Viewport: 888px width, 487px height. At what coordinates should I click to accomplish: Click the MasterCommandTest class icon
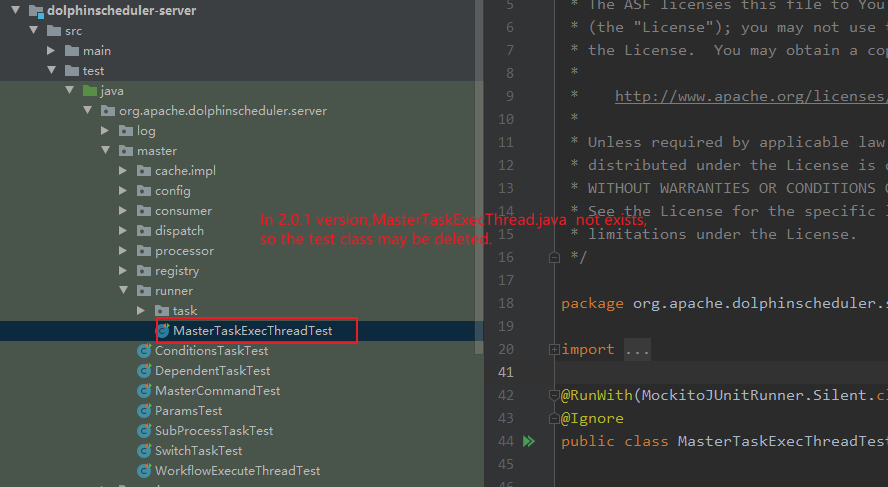(144, 391)
